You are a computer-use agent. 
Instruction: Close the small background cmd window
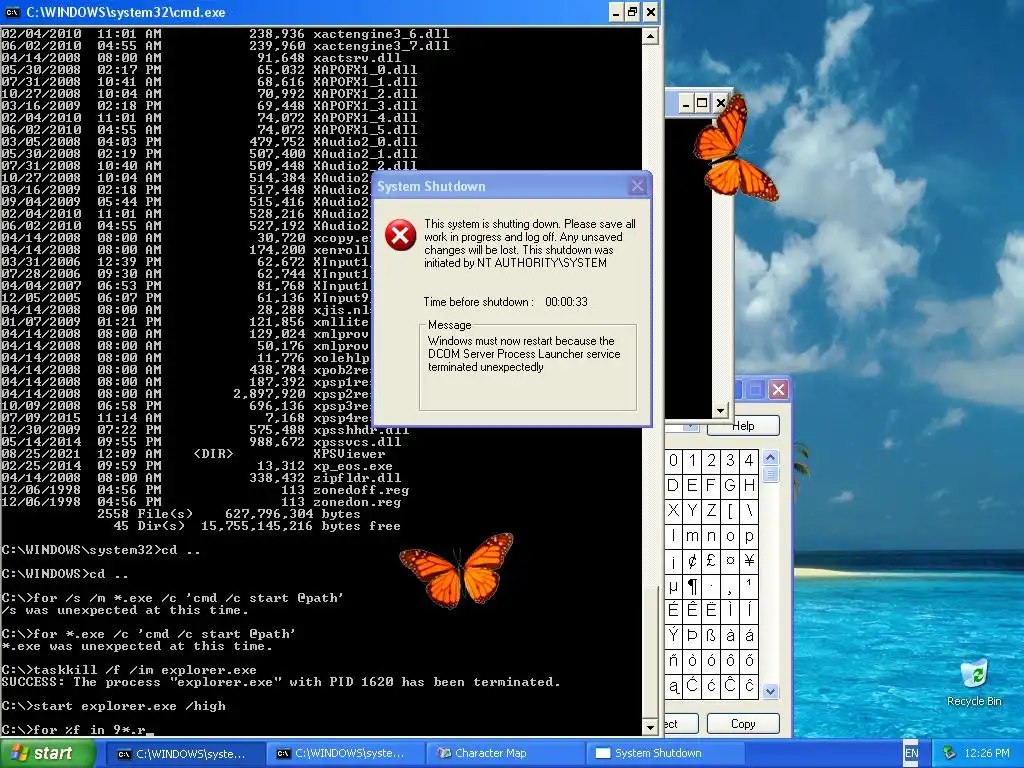pyautogui.click(x=720, y=103)
